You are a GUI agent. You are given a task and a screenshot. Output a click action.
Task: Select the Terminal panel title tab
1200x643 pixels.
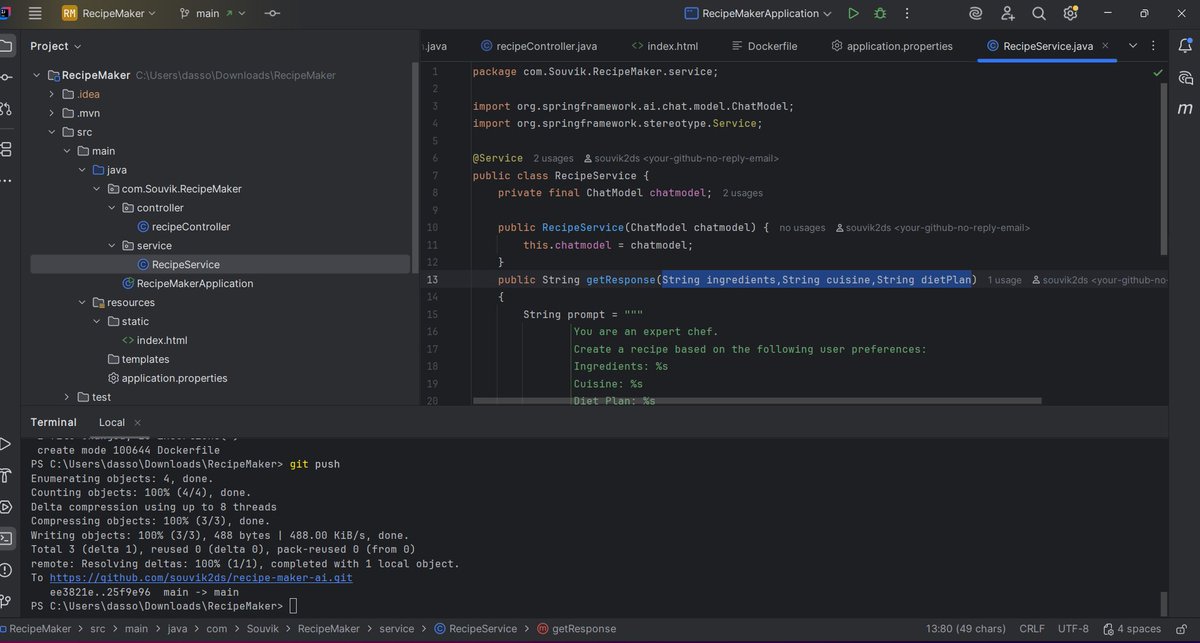(53, 423)
